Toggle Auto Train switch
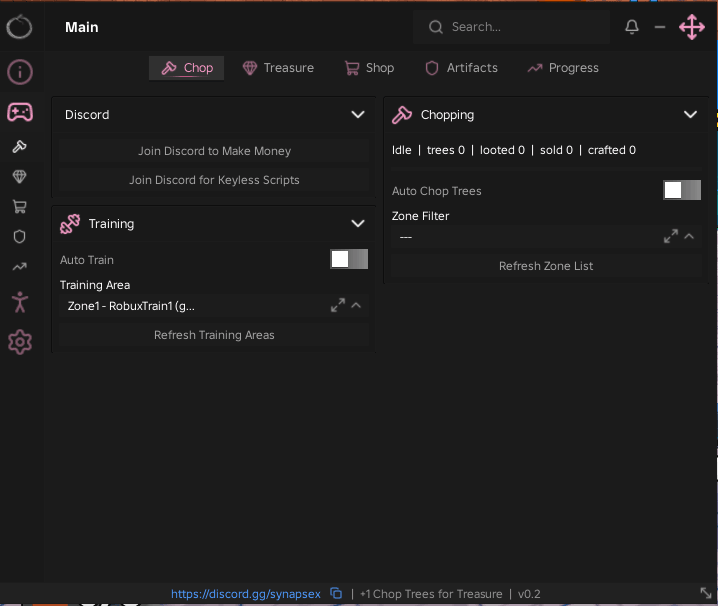 (349, 259)
